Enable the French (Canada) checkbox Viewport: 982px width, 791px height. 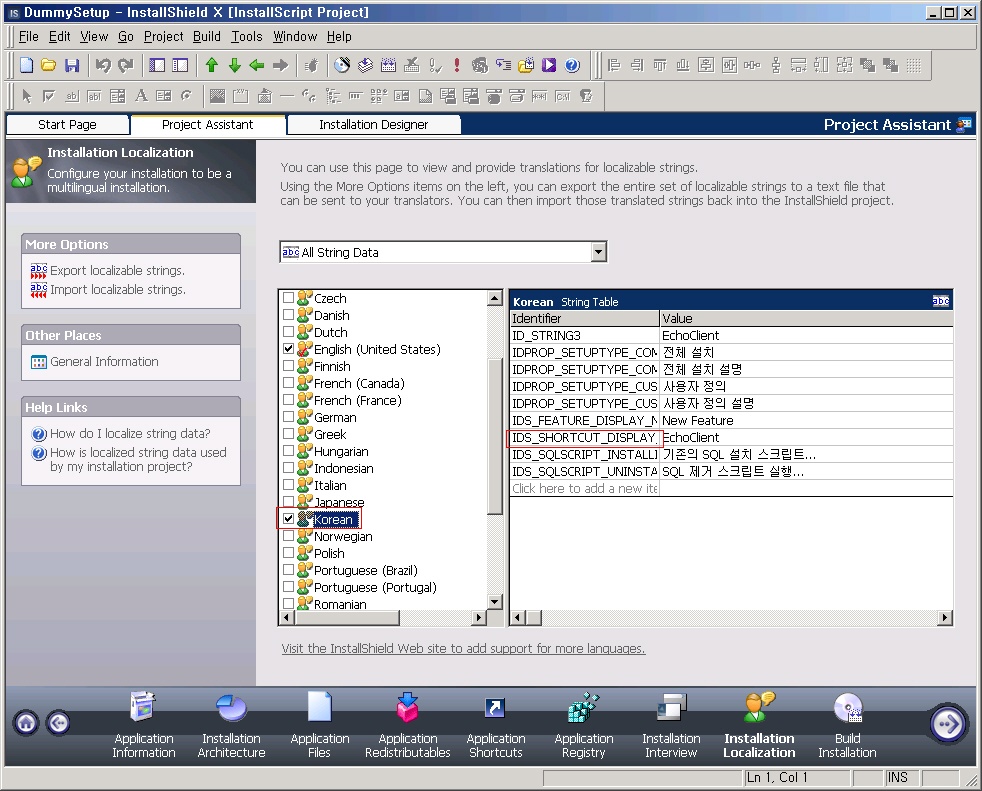pyautogui.click(x=289, y=382)
